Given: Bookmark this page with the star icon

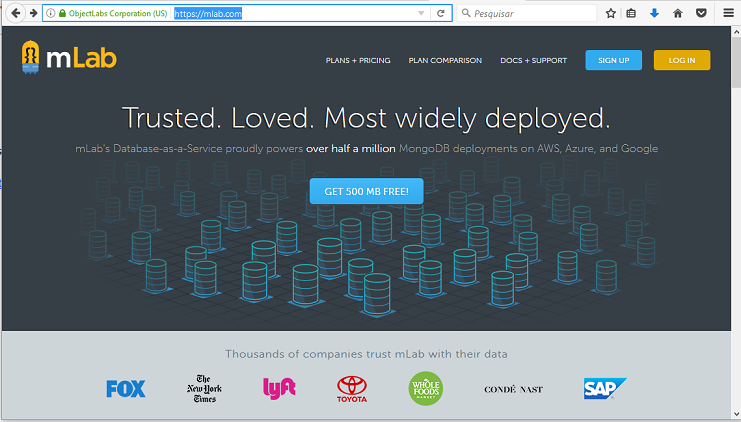Looking at the screenshot, I should click(x=611, y=13).
